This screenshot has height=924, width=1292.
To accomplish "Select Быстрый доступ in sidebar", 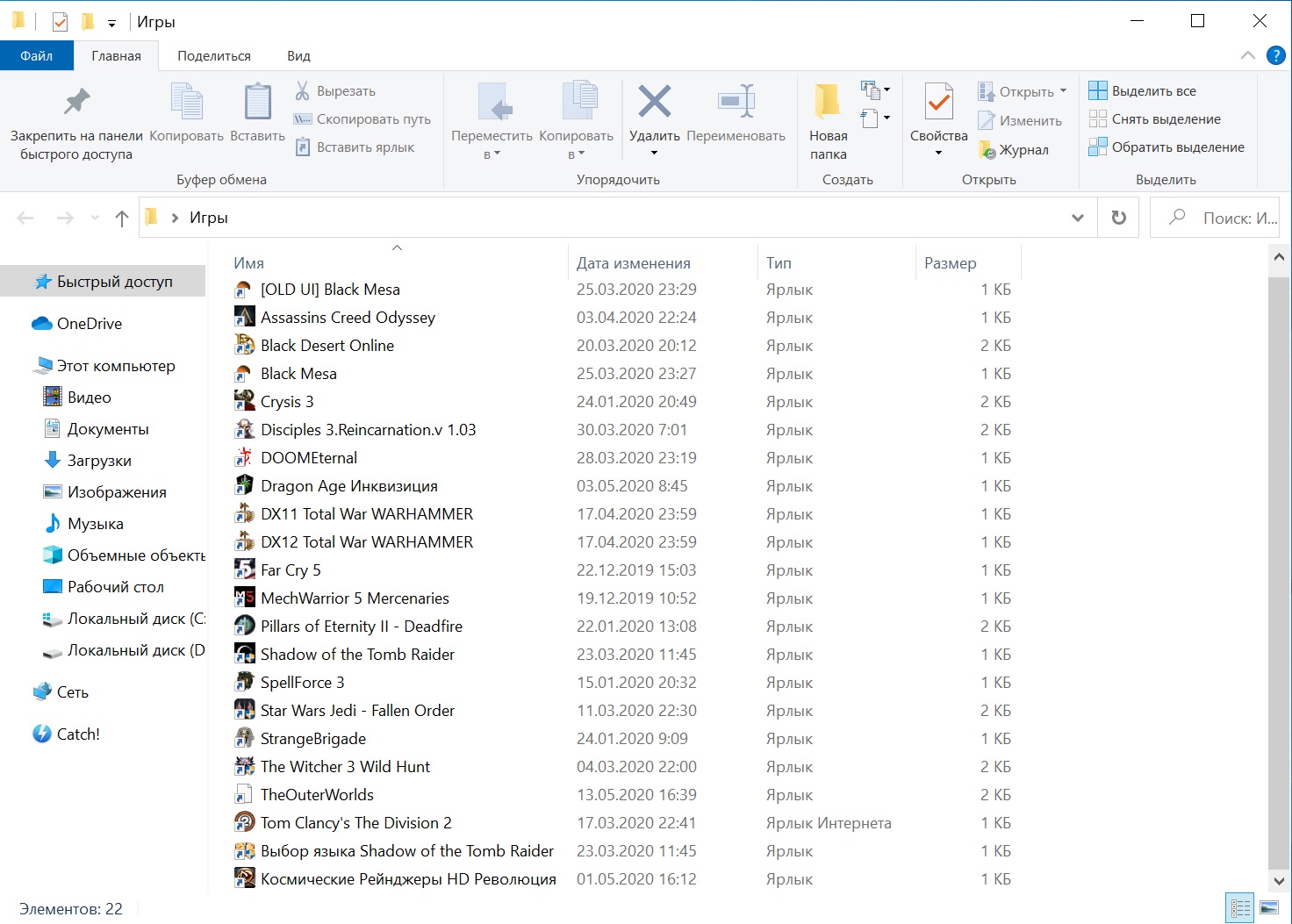I will click(x=104, y=282).
